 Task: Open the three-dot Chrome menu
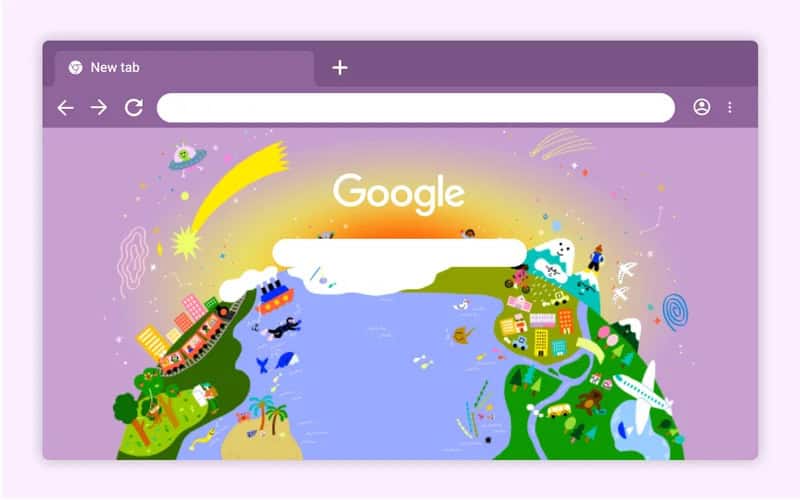[x=730, y=107]
